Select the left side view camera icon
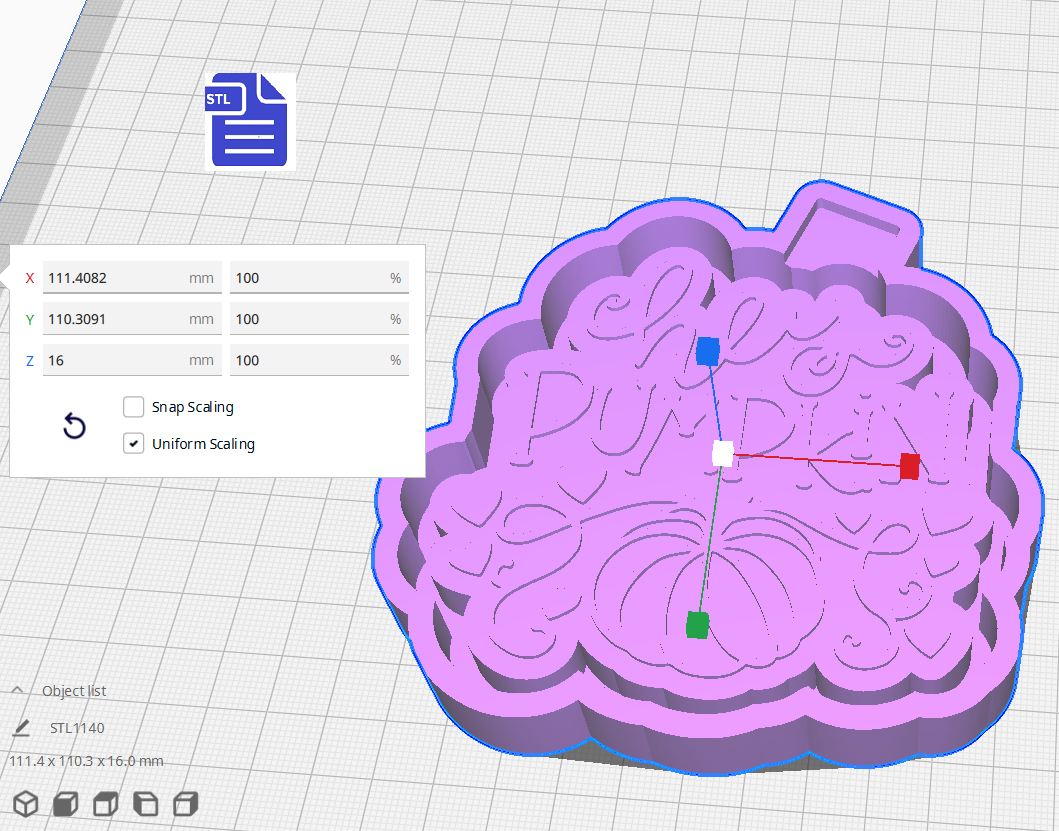The height and width of the screenshot is (831, 1059). coord(146,803)
